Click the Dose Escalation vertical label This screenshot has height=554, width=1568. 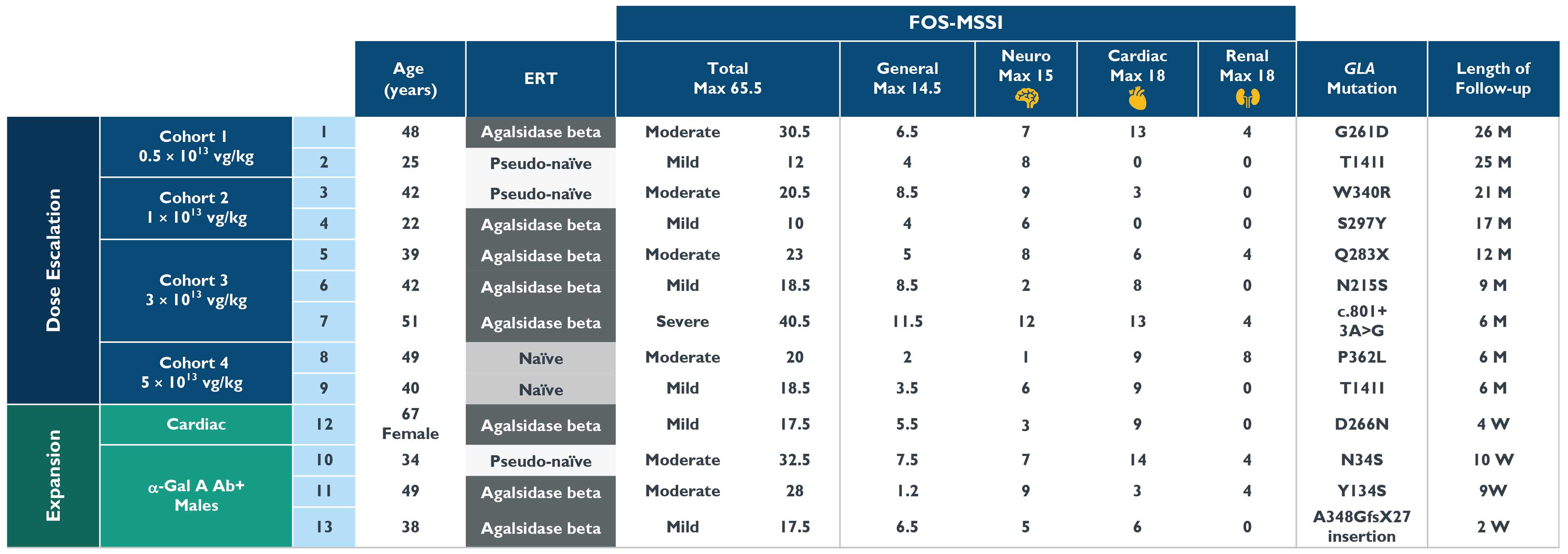point(54,260)
